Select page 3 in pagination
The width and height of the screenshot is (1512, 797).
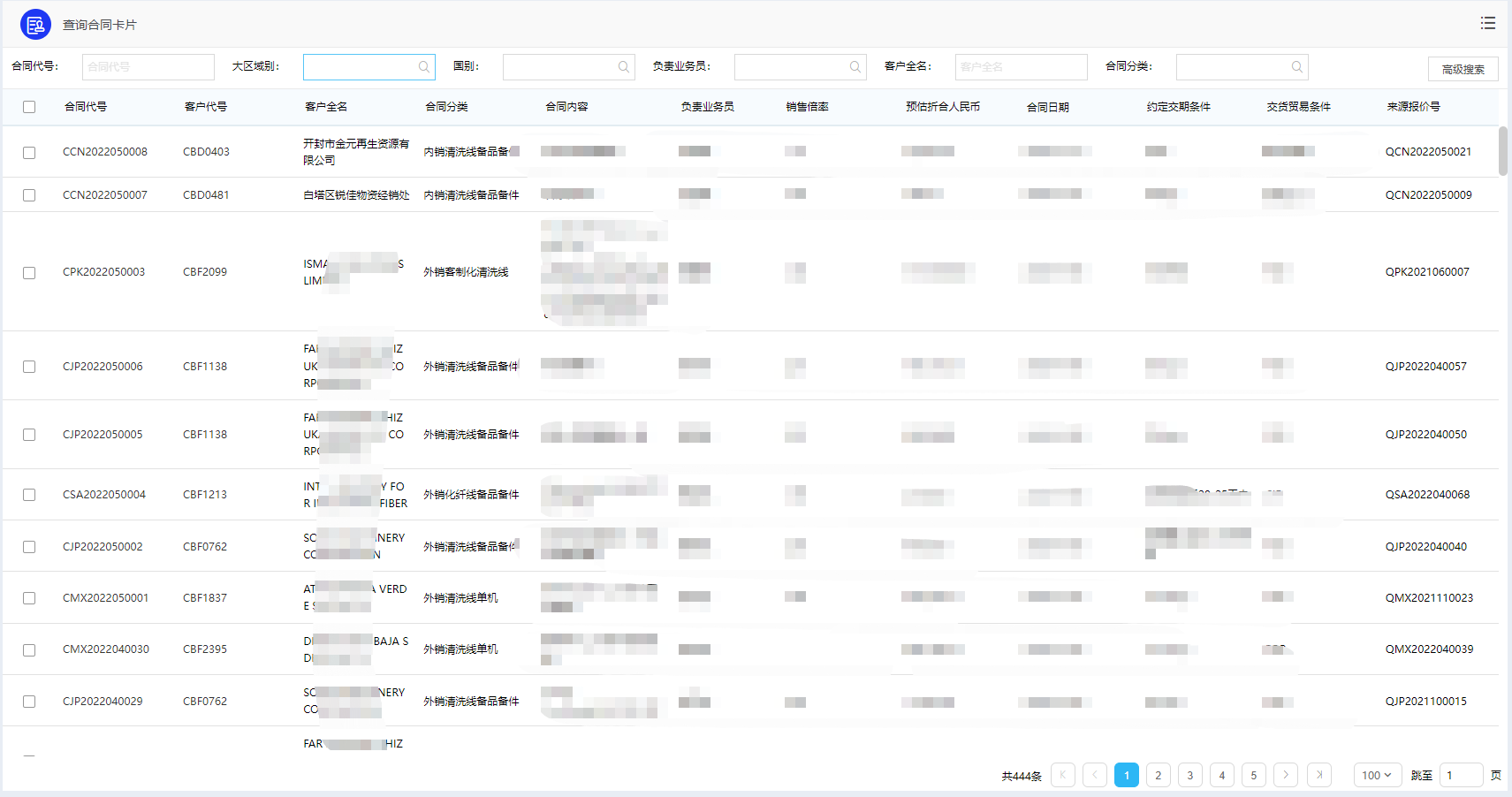click(1190, 775)
